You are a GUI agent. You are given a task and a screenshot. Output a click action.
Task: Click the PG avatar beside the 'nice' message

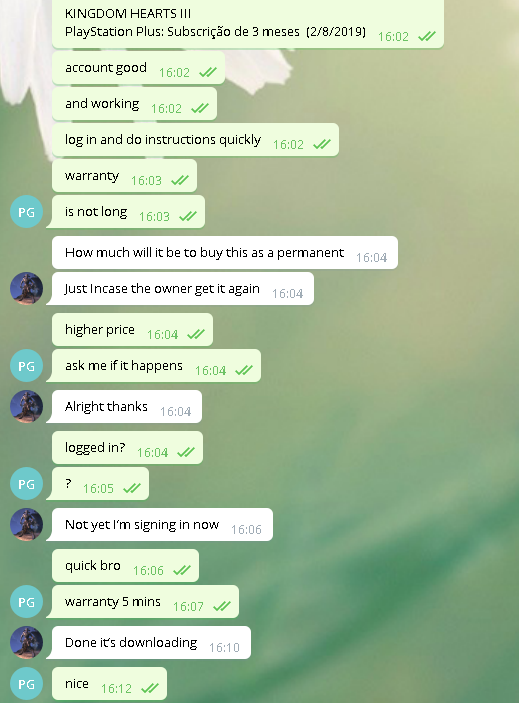click(26, 684)
